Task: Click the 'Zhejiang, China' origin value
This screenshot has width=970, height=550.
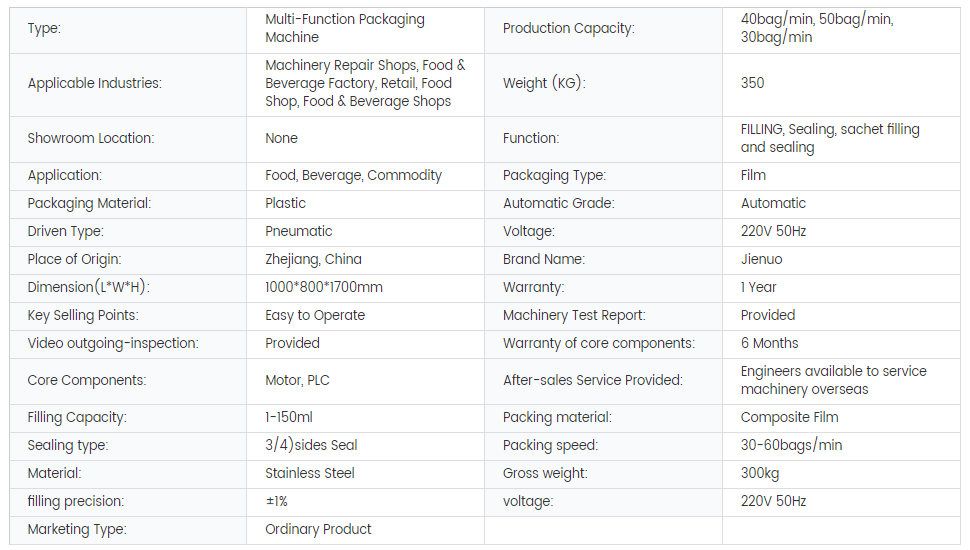Action: coord(313,259)
